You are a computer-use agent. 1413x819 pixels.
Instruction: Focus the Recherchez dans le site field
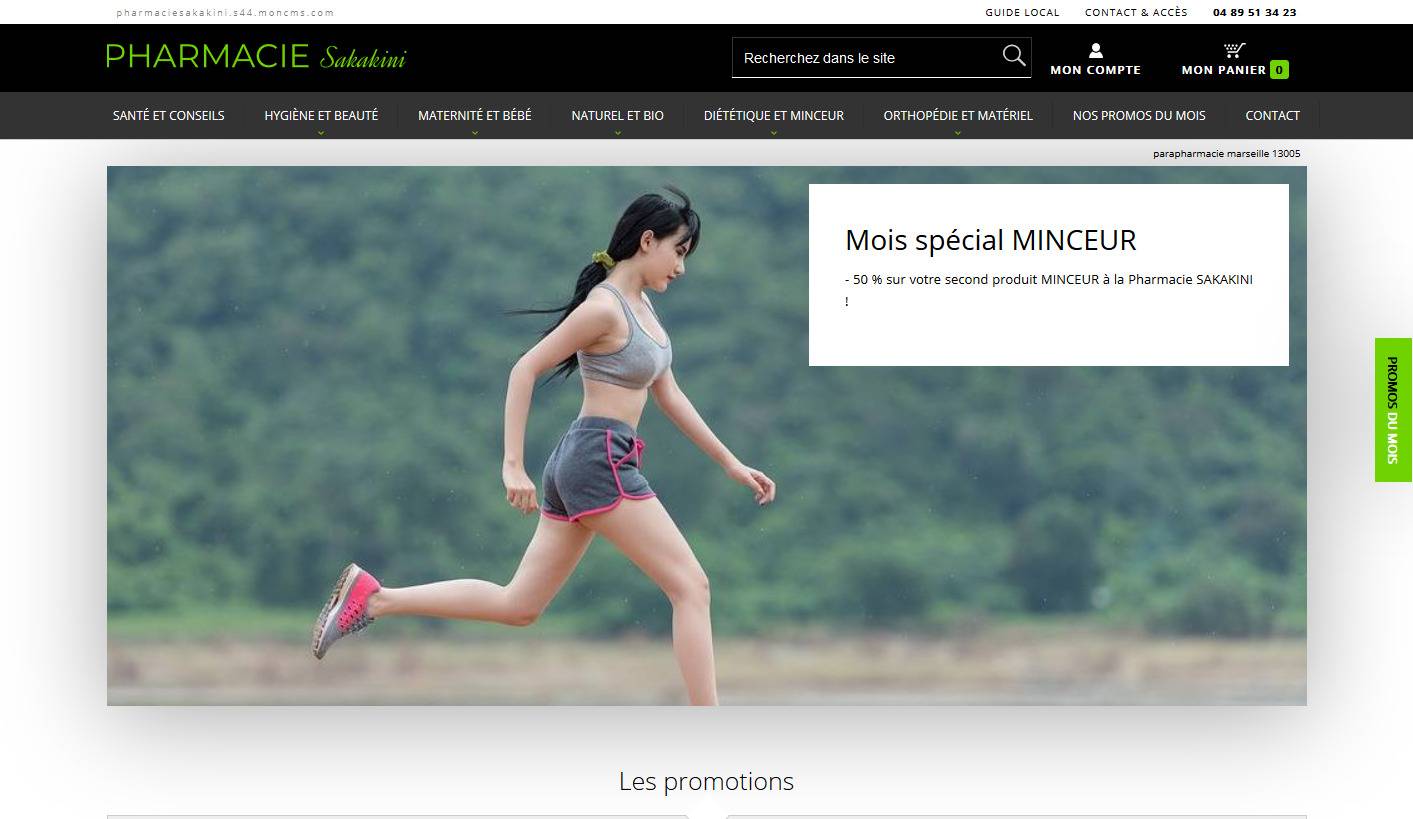(867, 57)
